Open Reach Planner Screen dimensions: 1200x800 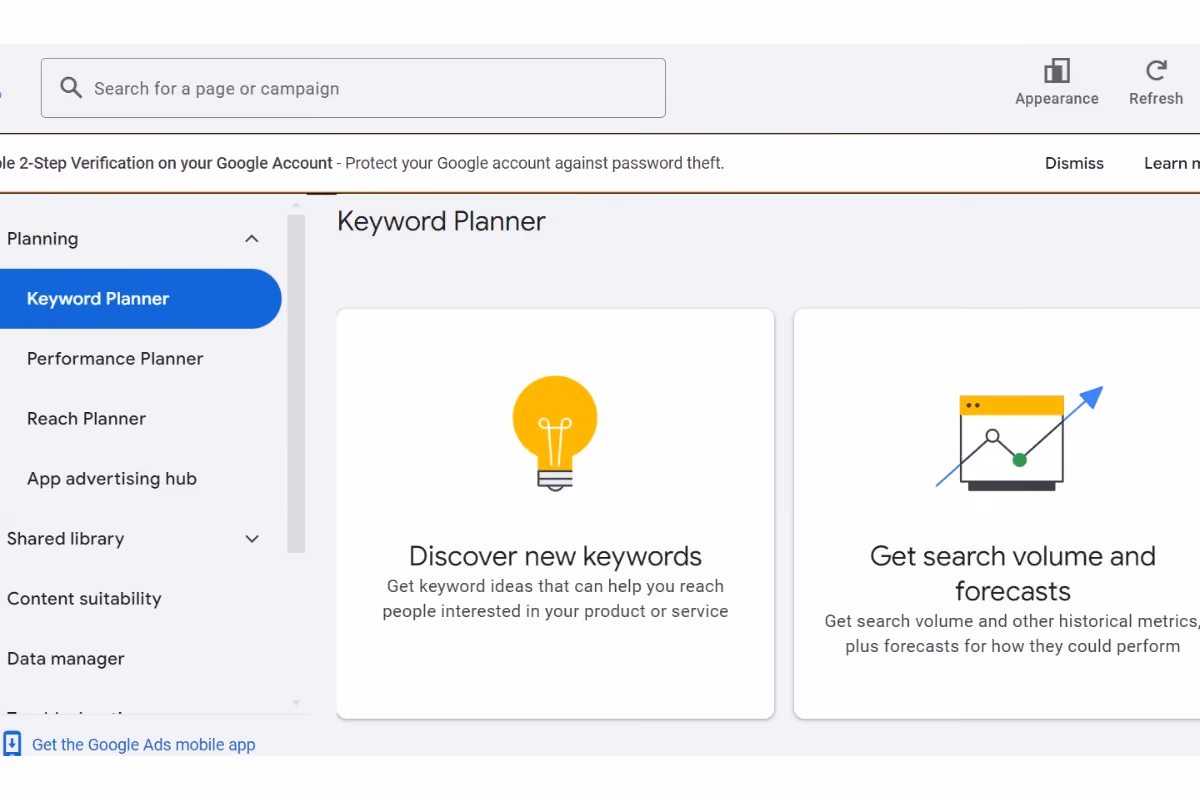pyautogui.click(x=86, y=418)
